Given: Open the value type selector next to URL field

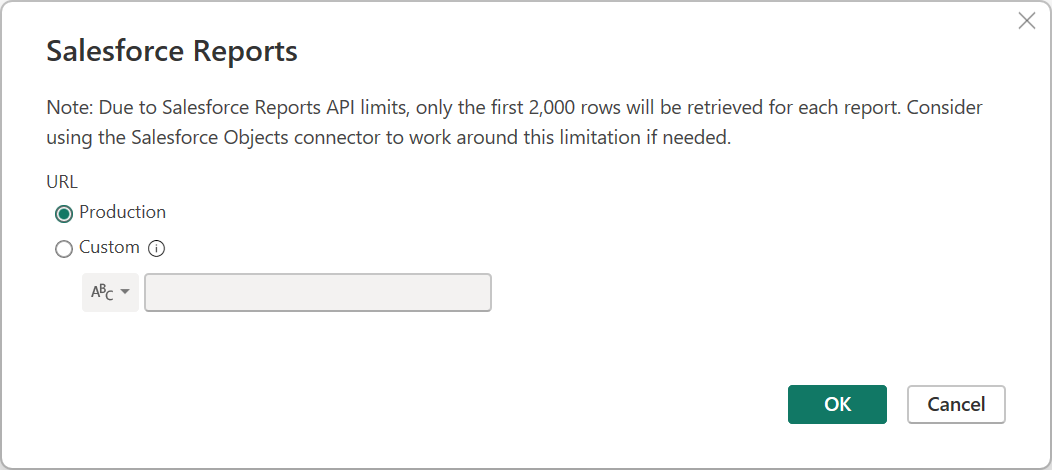Looking at the screenshot, I should (110, 292).
